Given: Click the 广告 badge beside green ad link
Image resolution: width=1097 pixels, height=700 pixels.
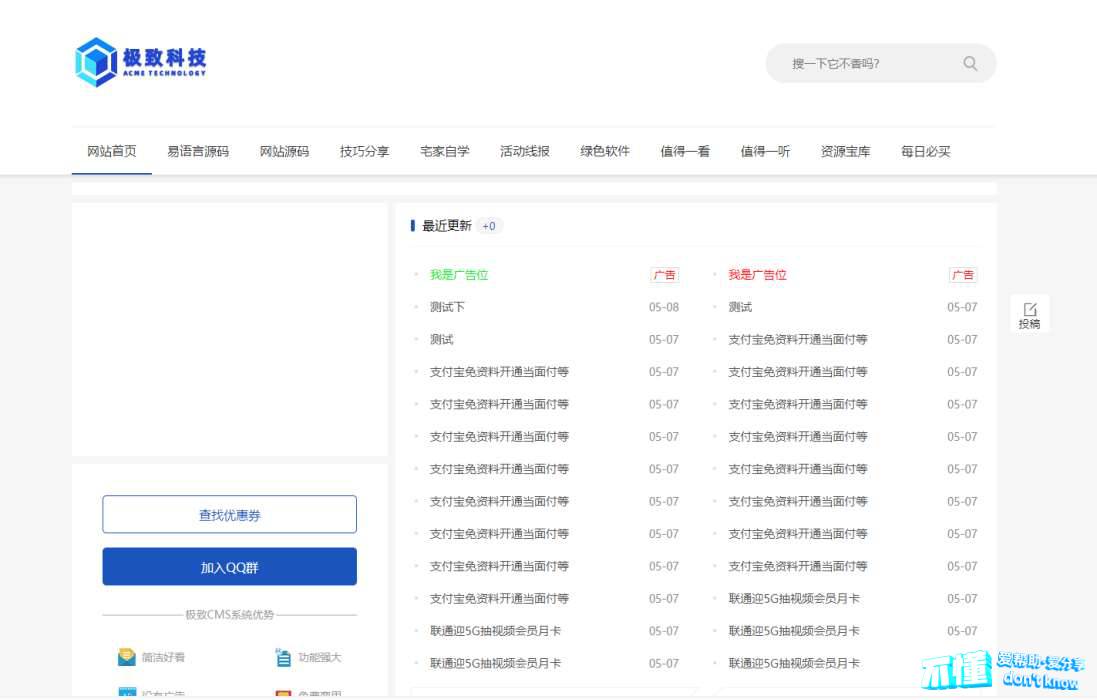Looking at the screenshot, I should (x=664, y=275).
